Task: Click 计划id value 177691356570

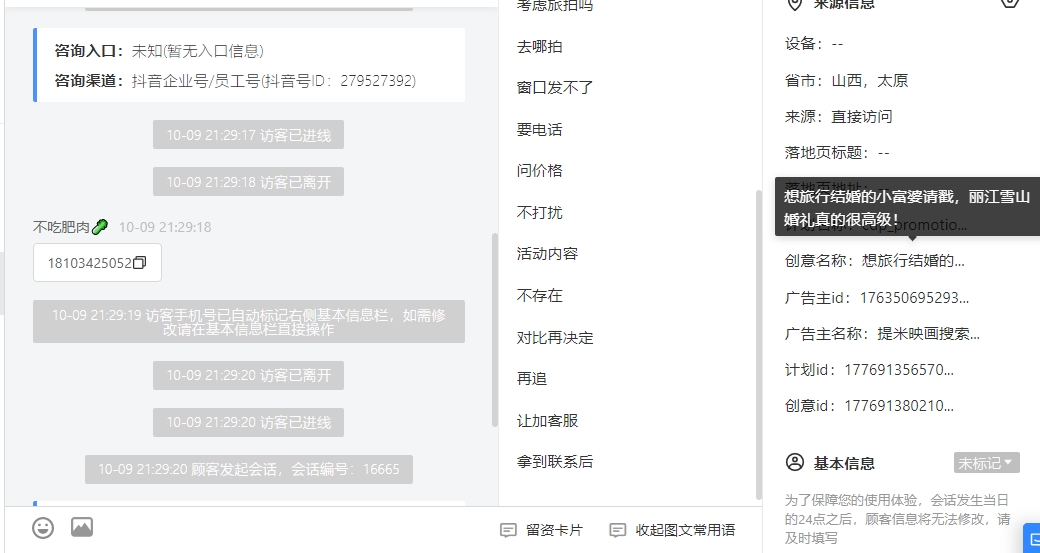Action: tap(899, 370)
